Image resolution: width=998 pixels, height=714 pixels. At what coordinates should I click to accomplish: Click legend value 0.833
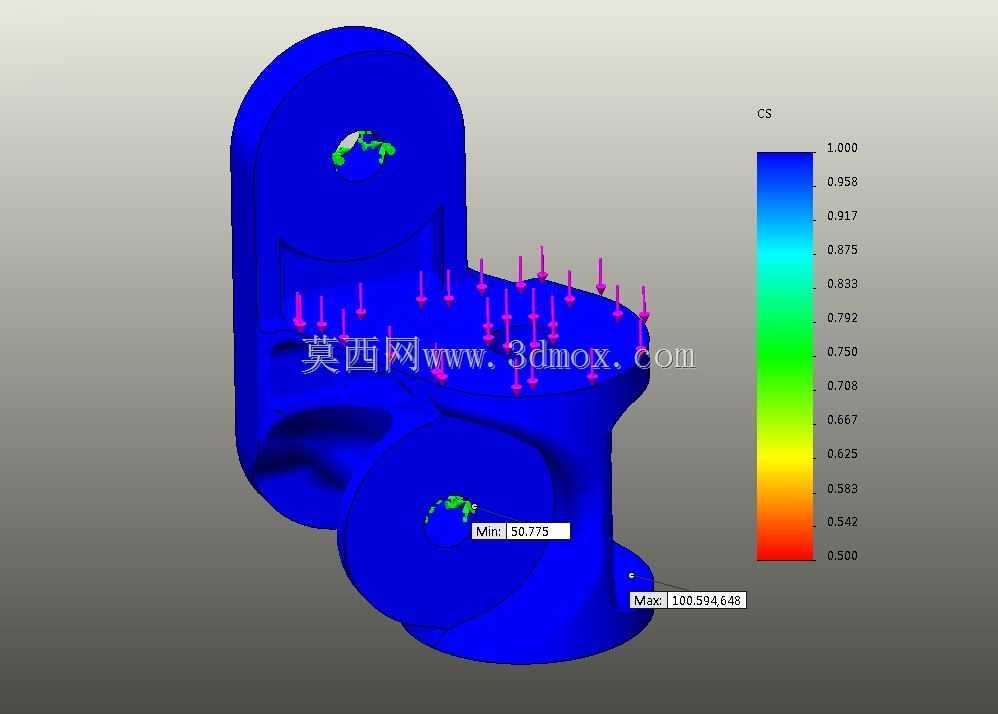point(842,284)
